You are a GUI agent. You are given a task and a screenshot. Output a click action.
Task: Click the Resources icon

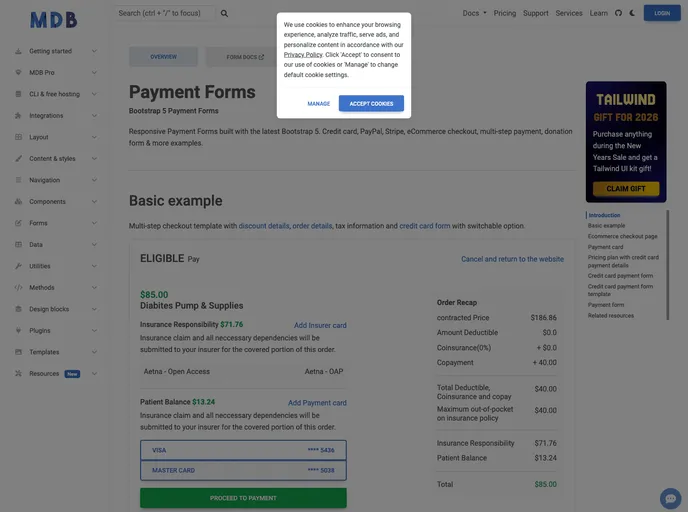tap(18, 373)
